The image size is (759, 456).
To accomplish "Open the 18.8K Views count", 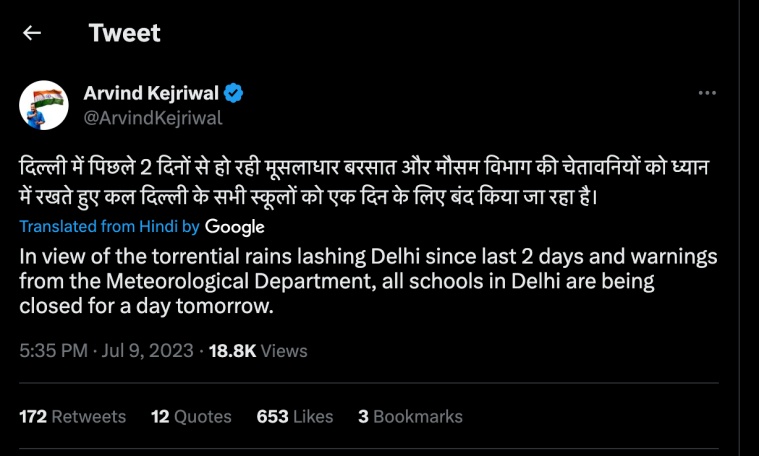I will coord(257,350).
